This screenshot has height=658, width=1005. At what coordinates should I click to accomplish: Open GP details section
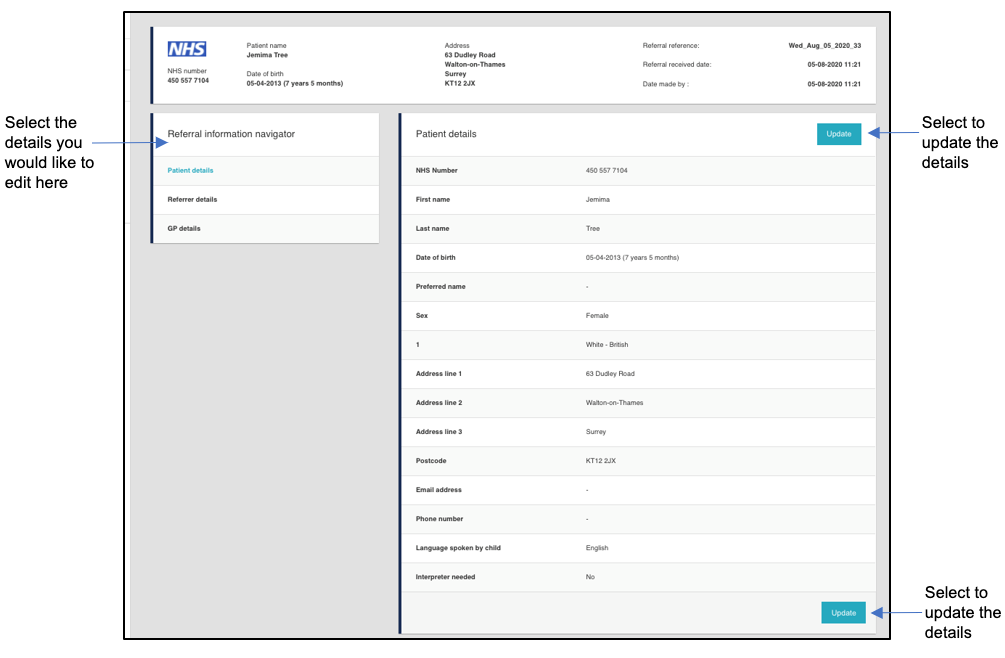pos(184,229)
